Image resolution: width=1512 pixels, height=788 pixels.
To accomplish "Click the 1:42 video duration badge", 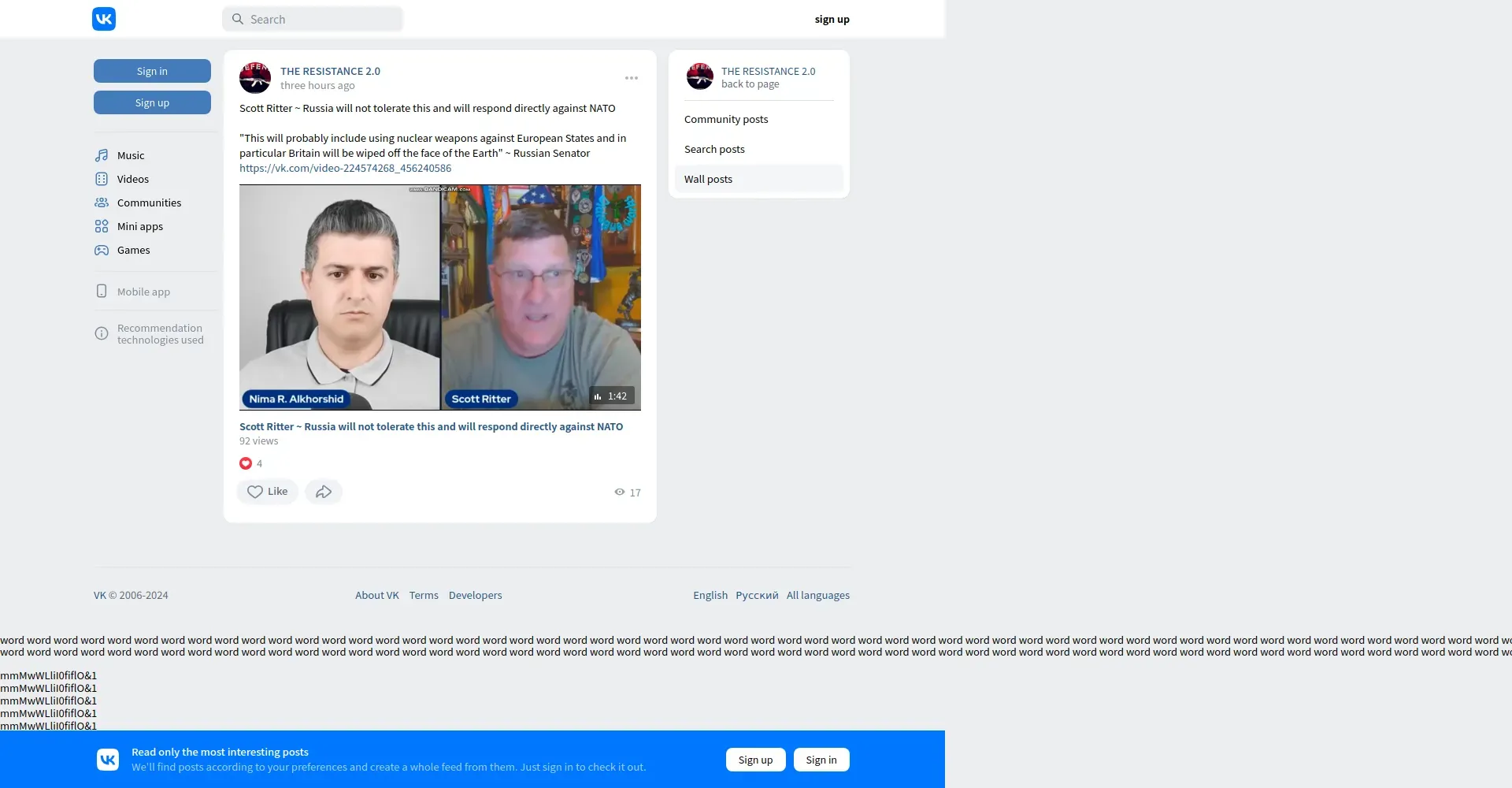I will coord(612,396).
